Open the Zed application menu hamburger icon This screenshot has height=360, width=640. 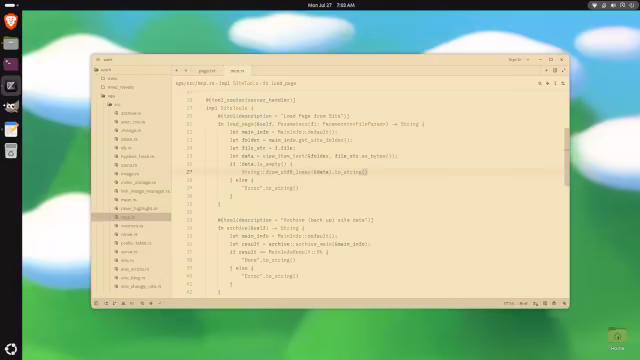[x=98, y=60]
